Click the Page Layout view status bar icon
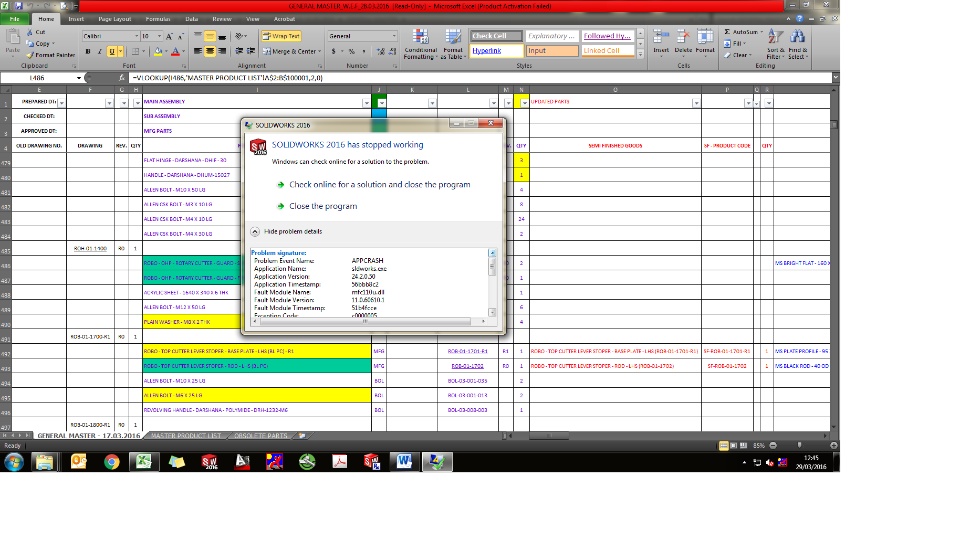This screenshot has height=540, width=960. (x=733, y=446)
